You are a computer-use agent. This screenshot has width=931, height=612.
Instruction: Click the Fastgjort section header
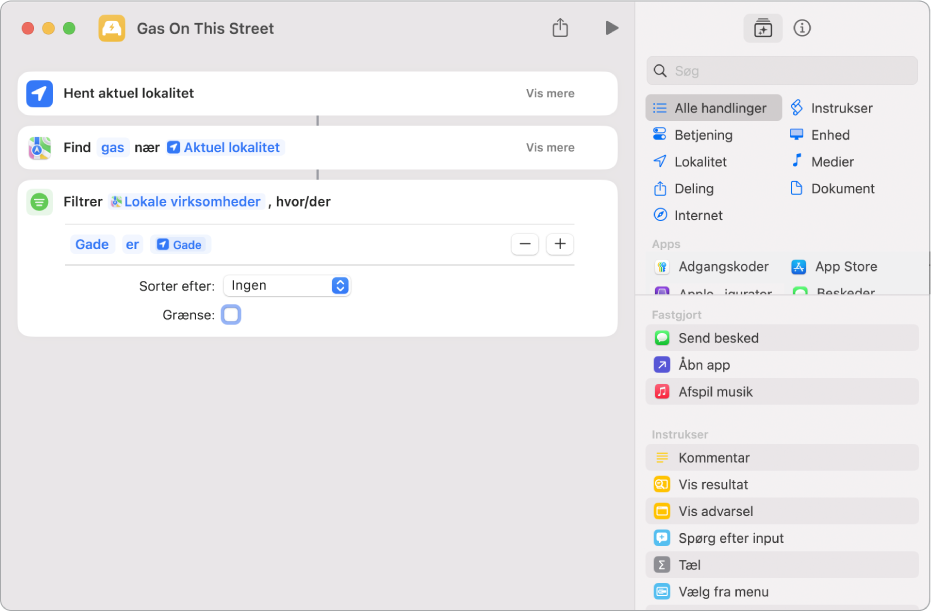676,315
